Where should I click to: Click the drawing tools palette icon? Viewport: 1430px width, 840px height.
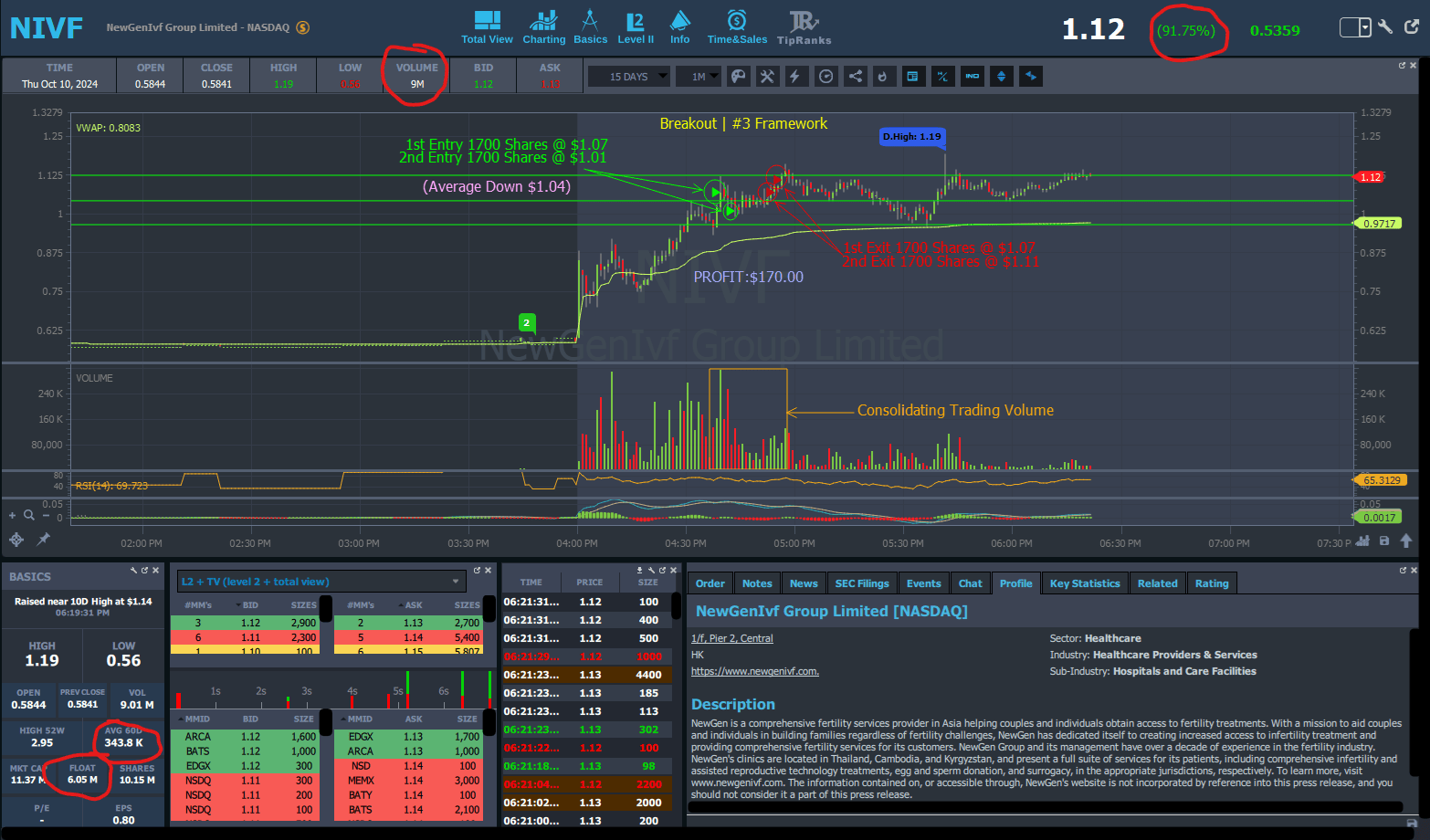(x=738, y=76)
